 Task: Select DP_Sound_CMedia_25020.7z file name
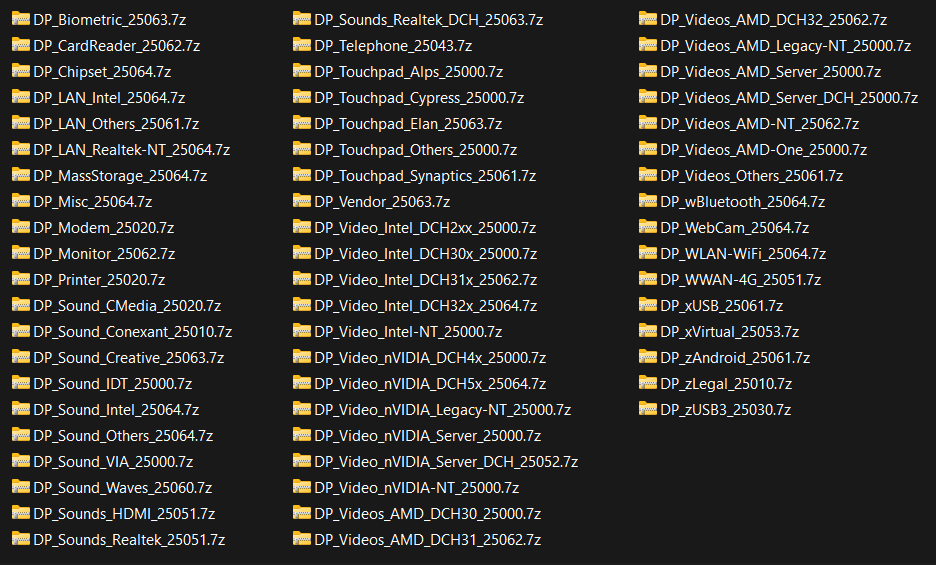127,306
